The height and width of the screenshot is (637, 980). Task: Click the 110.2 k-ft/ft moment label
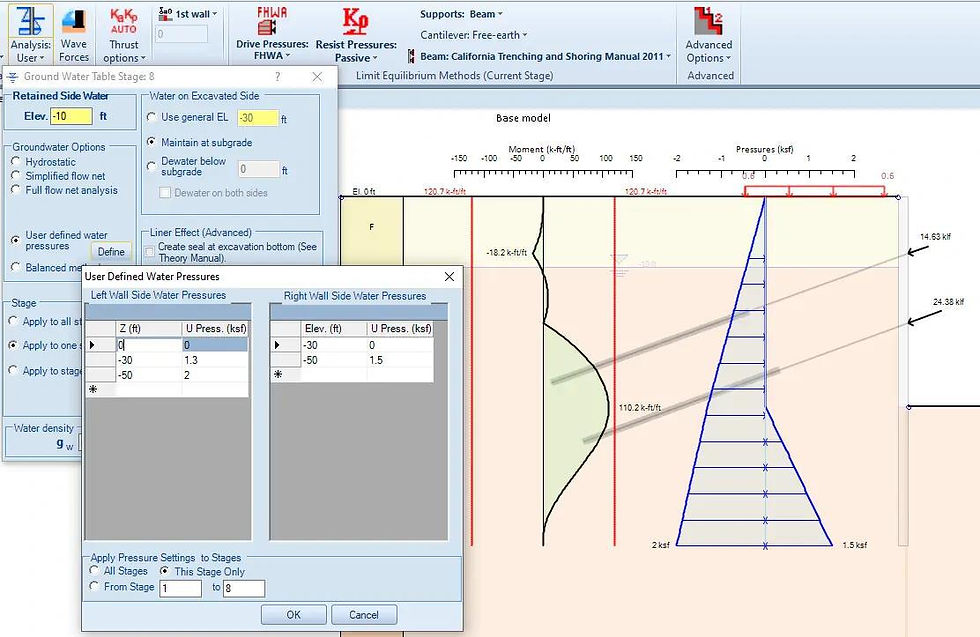tap(640, 408)
